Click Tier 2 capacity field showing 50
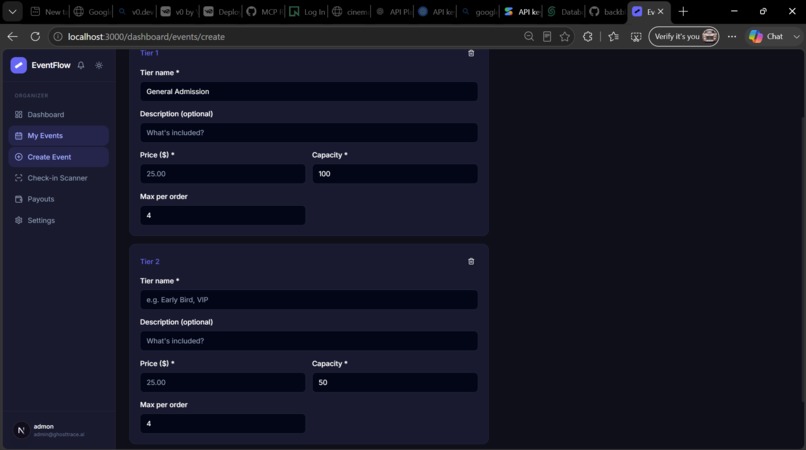 pyautogui.click(x=395, y=383)
